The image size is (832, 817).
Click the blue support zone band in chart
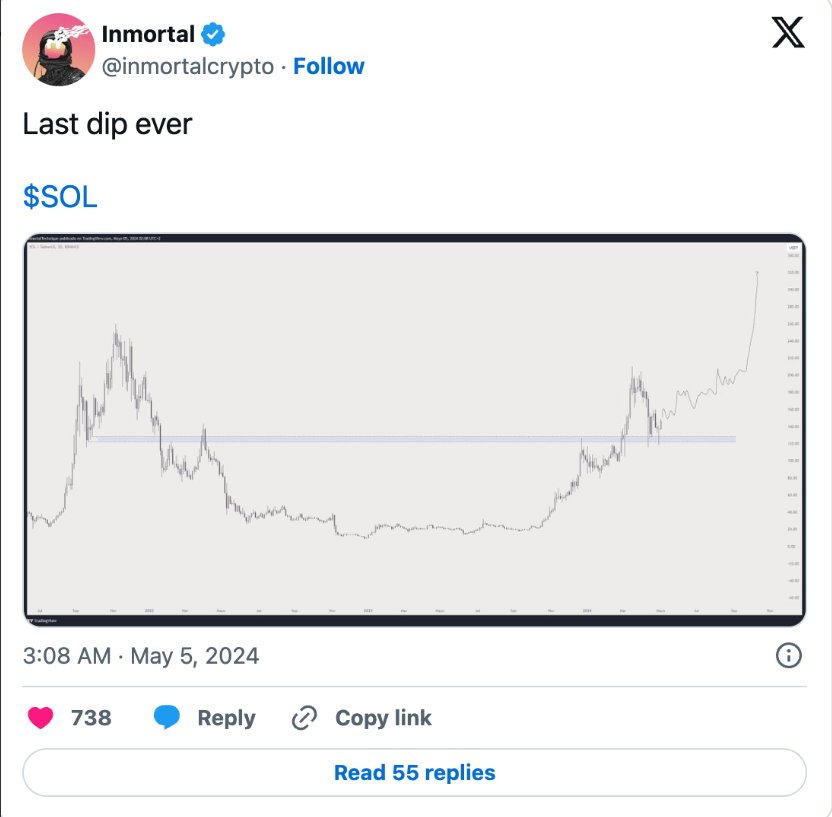[400, 439]
